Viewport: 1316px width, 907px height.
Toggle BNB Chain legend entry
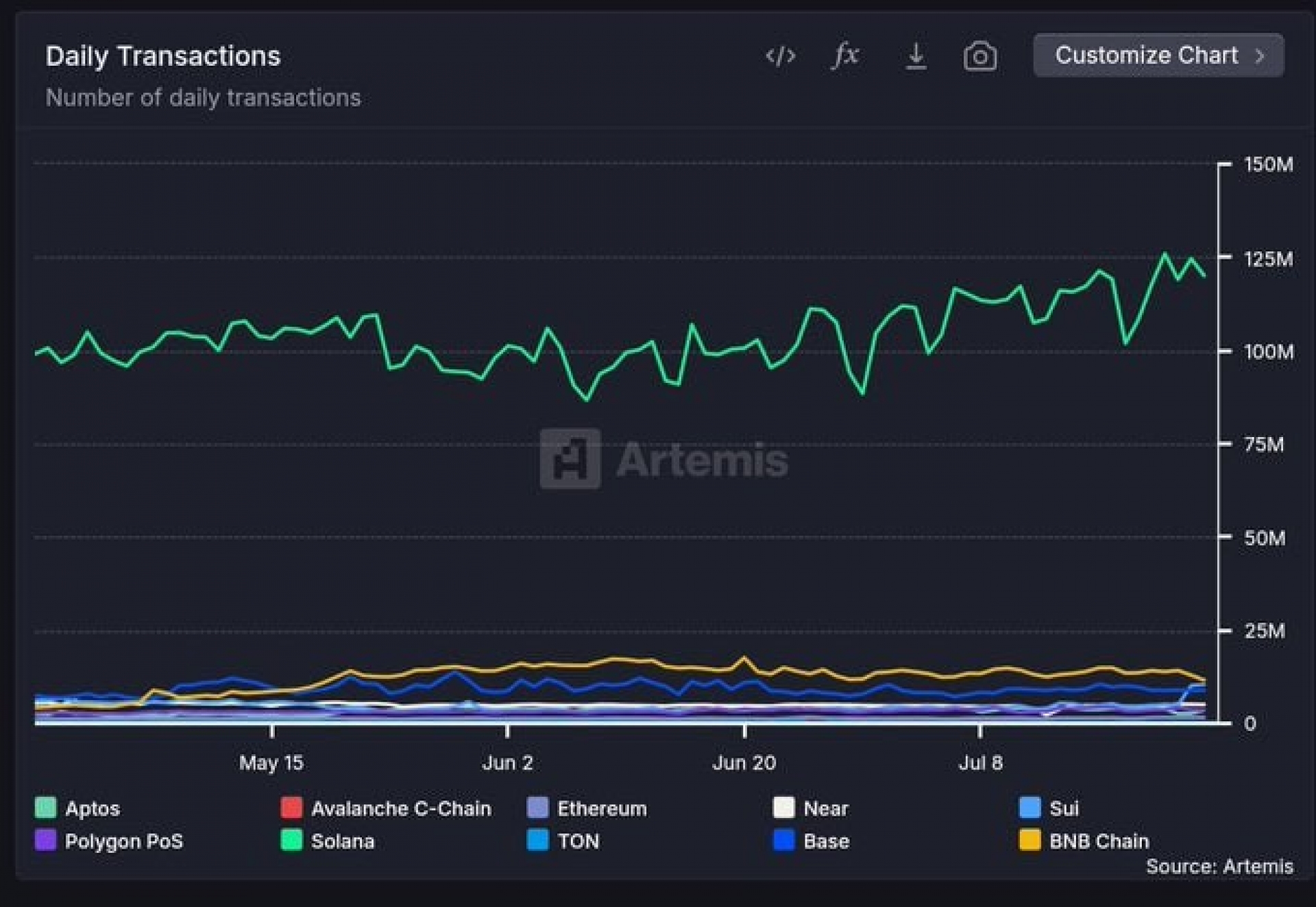tap(1084, 841)
